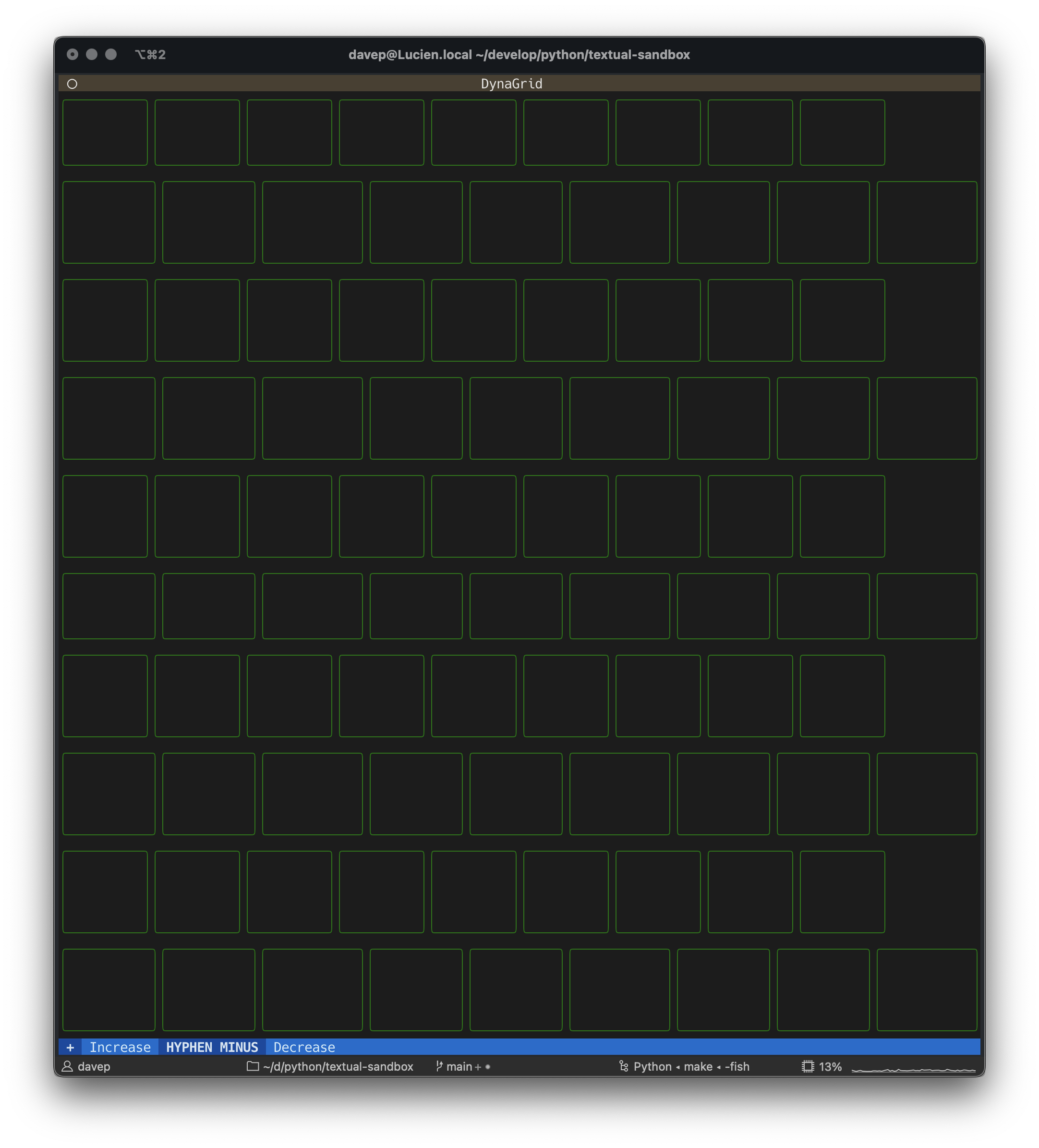Screen dimensions: 1039x1148
Task: Click the plus key in footer
Action: pyautogui.click(x=71, y=1047)
